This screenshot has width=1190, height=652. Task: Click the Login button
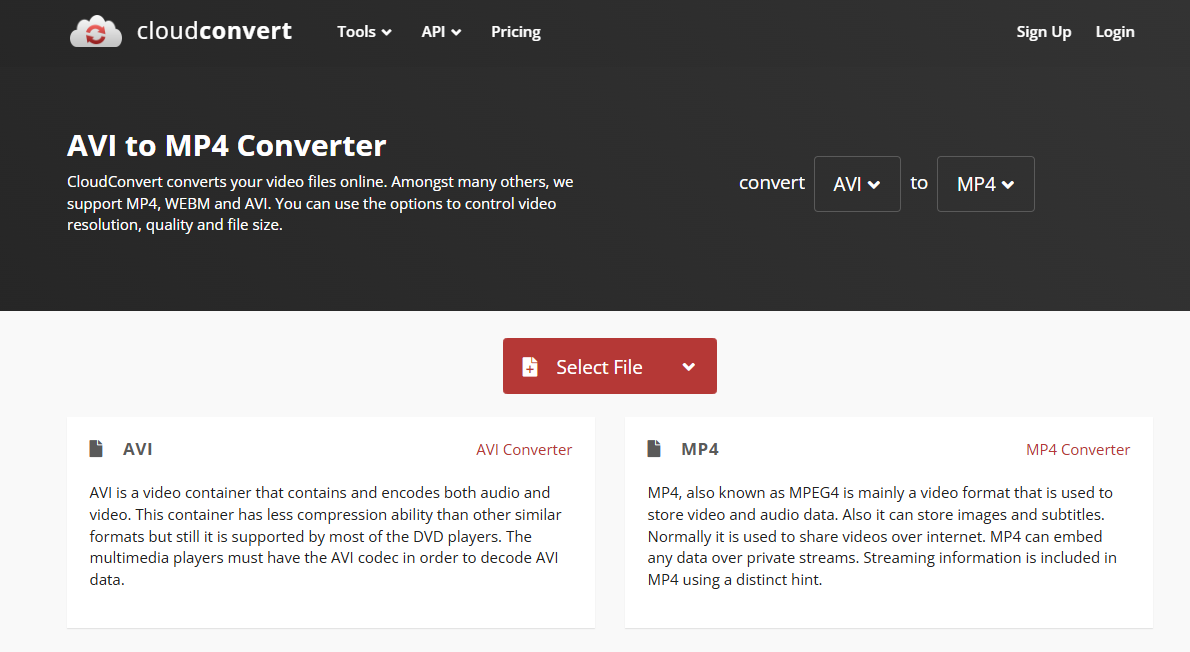[1114, 32]
